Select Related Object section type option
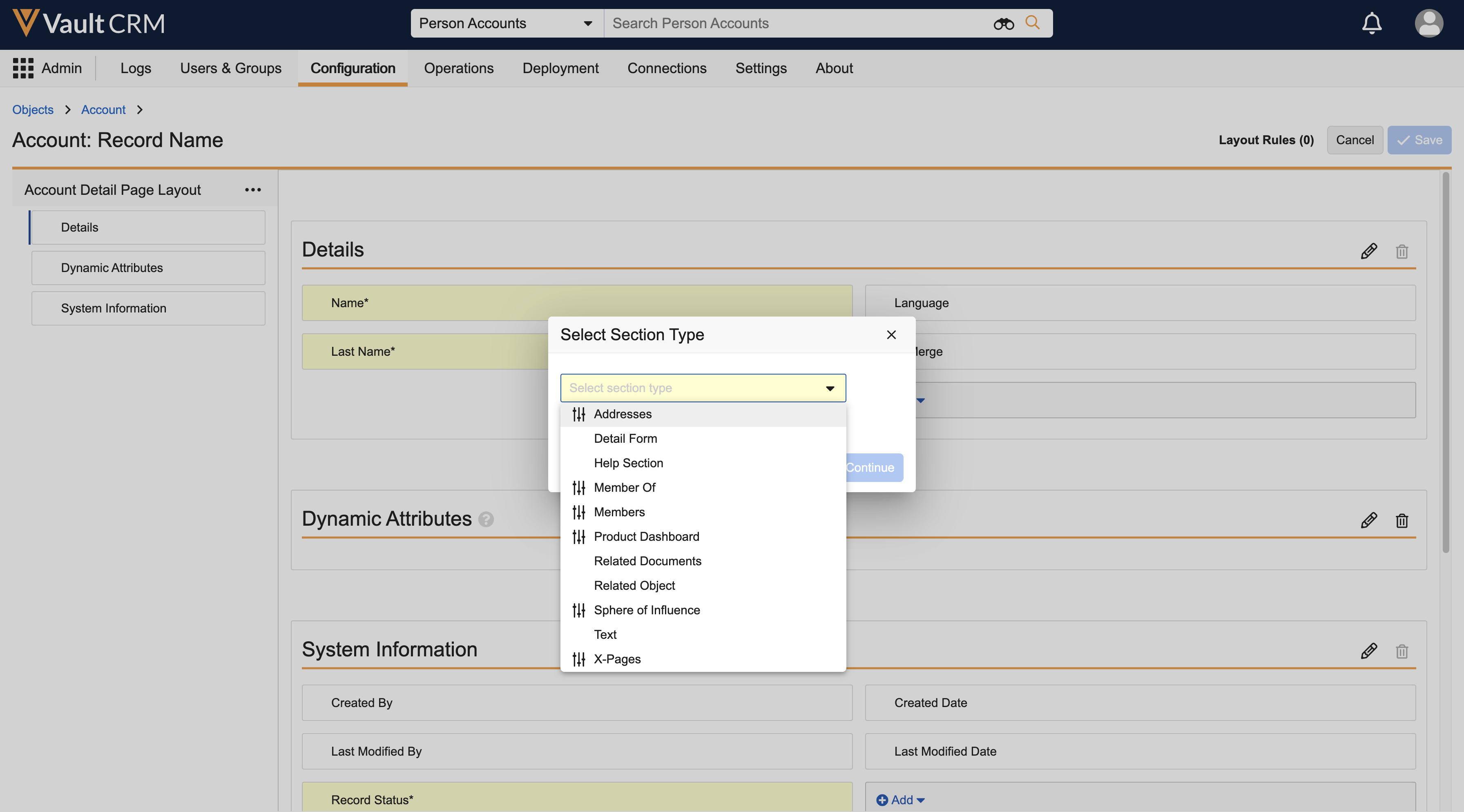This screenshot has width=1464, height=812. point(634,585)
